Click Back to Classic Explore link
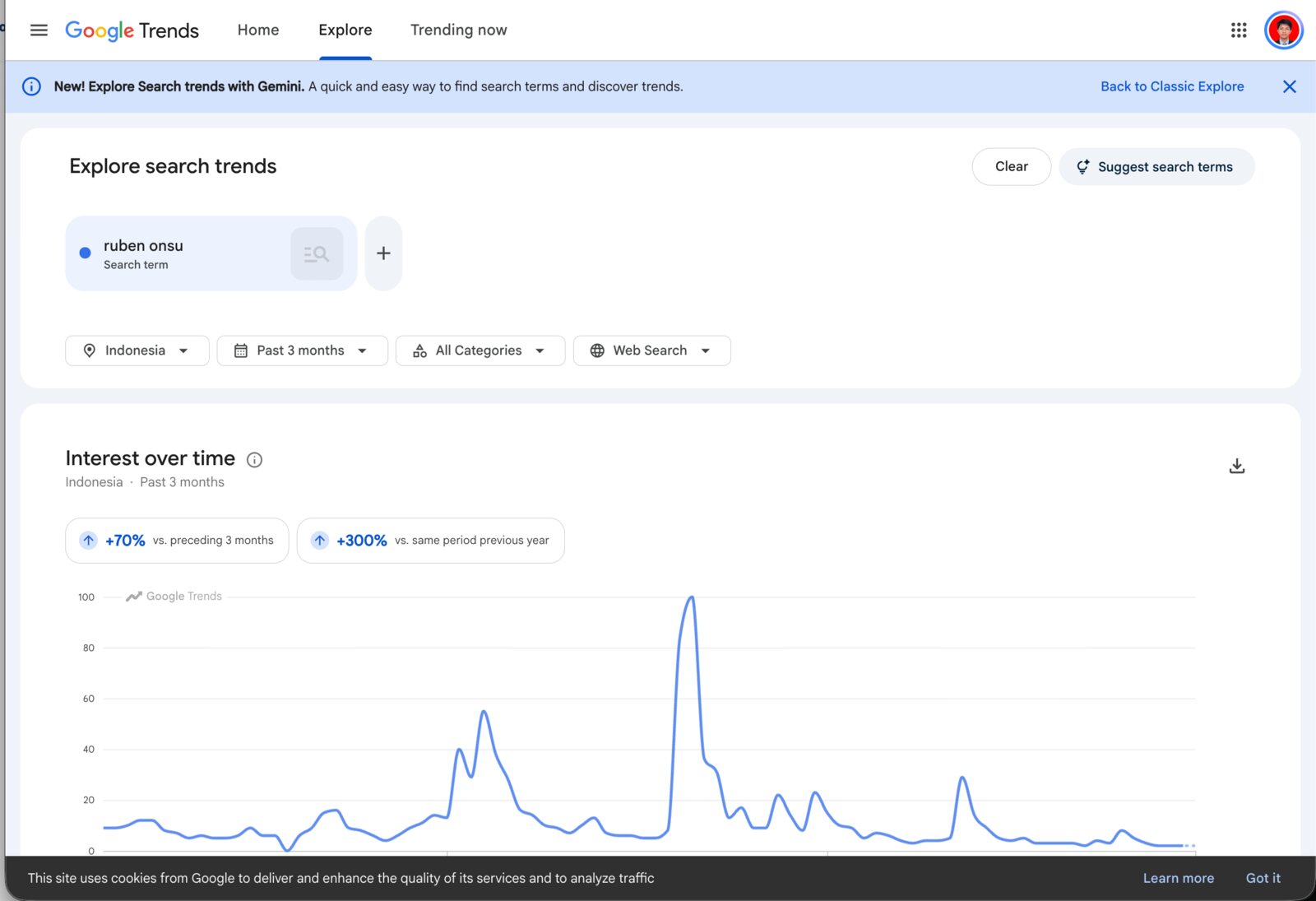Image resolution: width=1316 pixels, height=901 pixels. (x=1172, y=86)
